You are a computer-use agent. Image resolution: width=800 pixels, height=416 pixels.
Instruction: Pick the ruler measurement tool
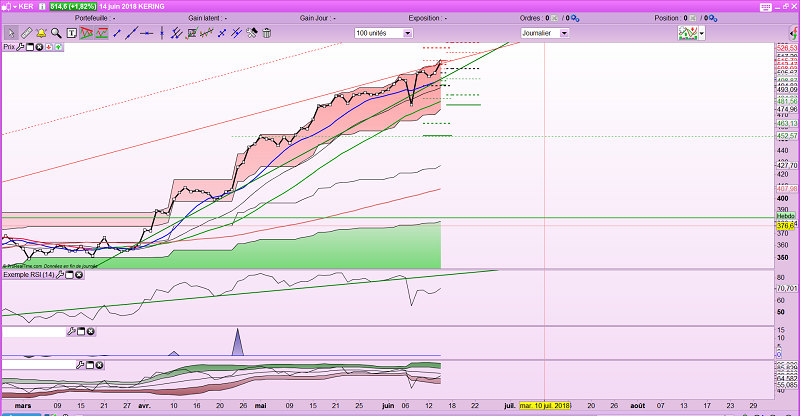click(x=26, y=33)
